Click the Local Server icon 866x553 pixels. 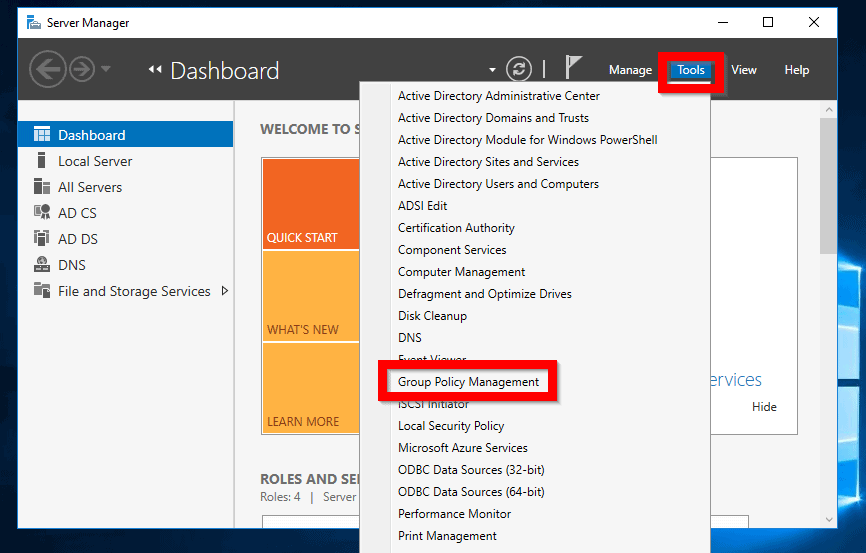point(41,160)
